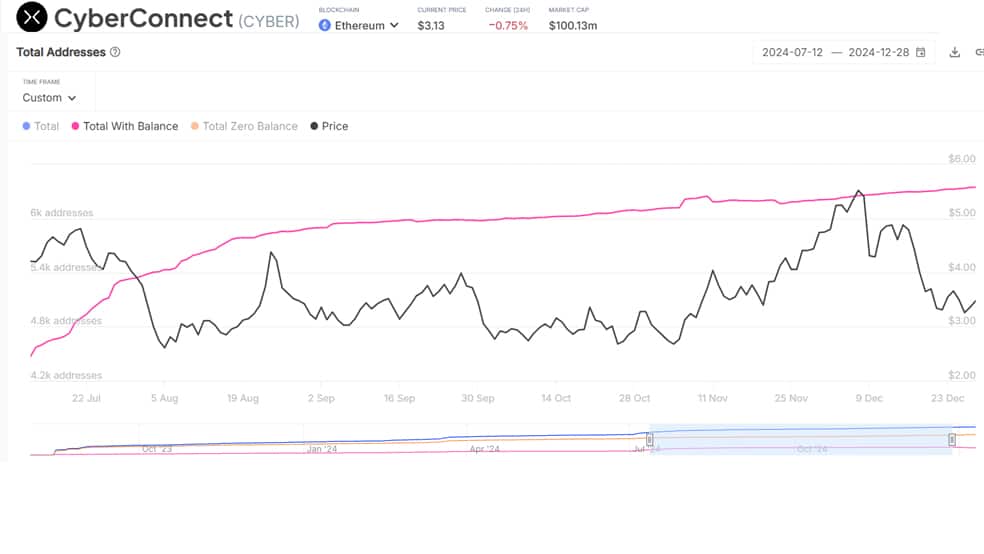984x554 pixels.
Task: Click the start date 2024-07-12 field
Action: [x=792, y=52]
